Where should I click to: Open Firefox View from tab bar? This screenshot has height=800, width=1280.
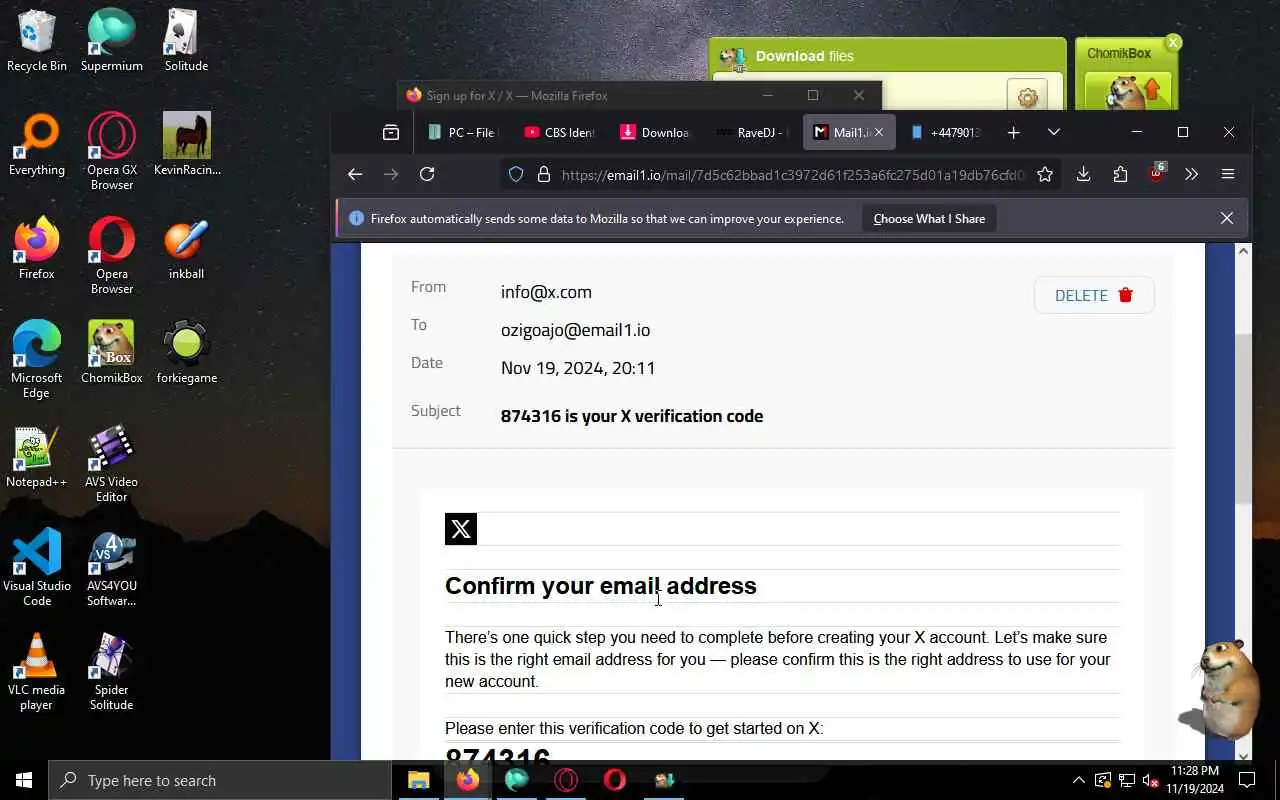coord(391,132)
